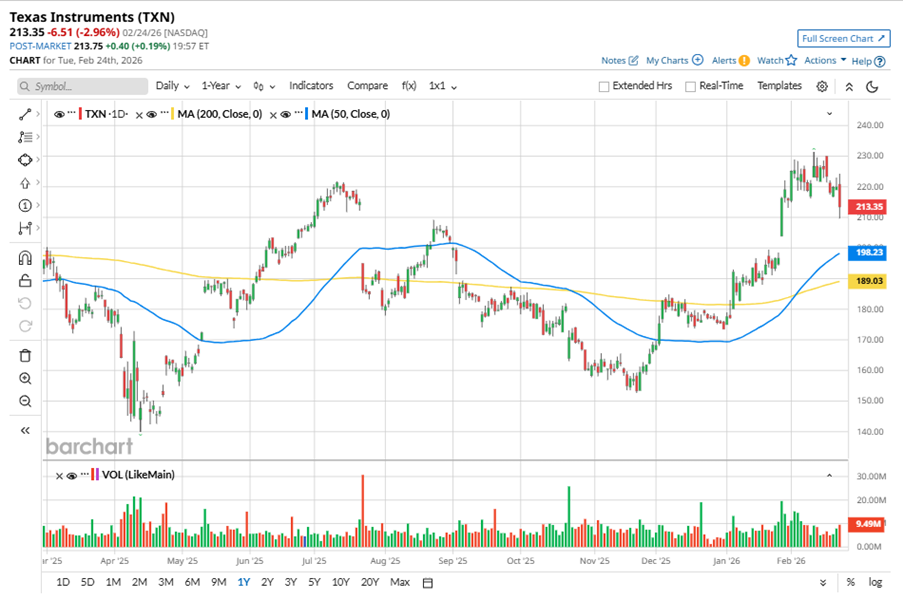Open the Daily interval dropdown
The image size is (903, 599).
pos(172,86)
